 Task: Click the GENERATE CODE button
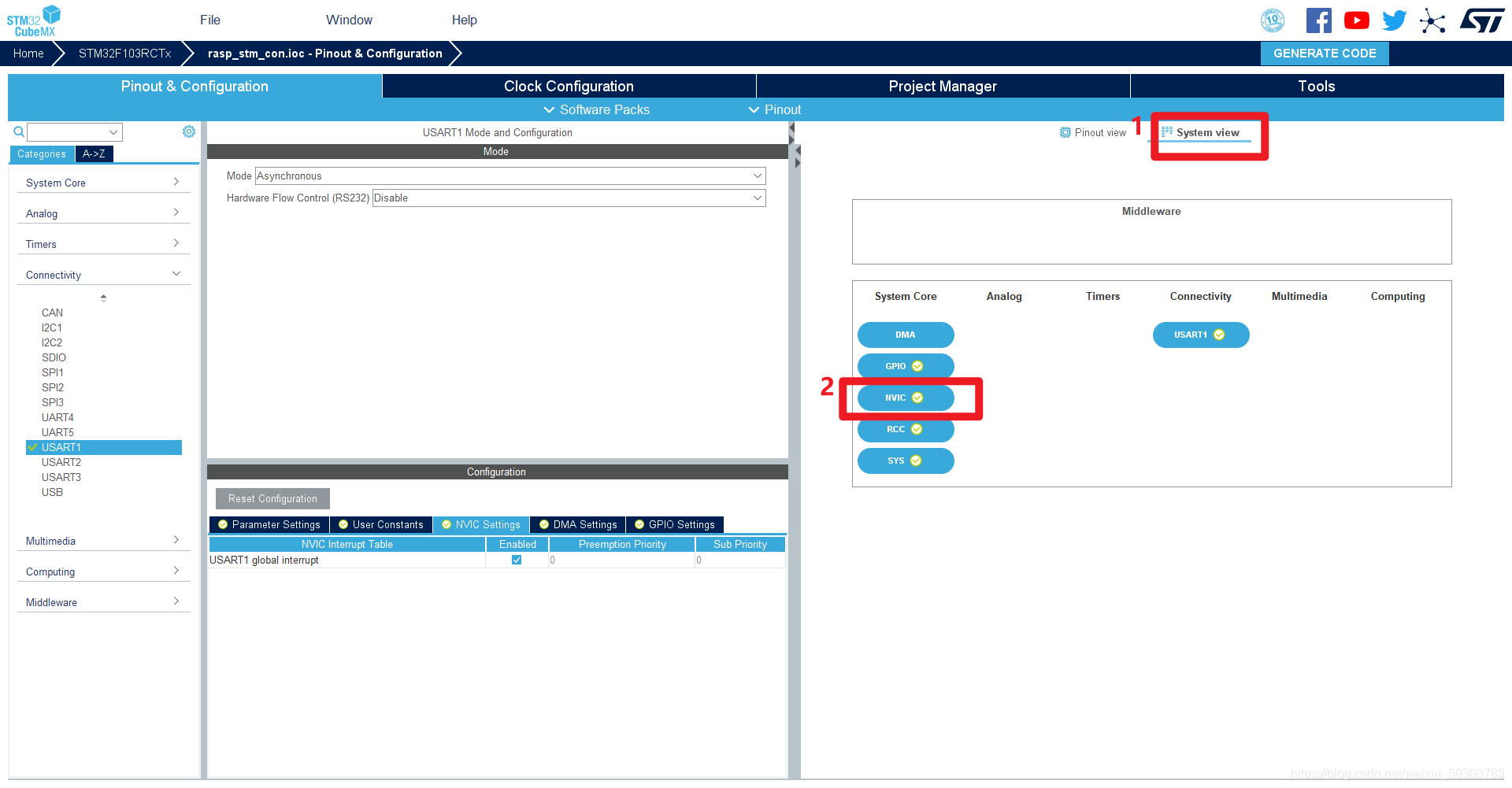pyautogui.click(x=1325, y=54)
